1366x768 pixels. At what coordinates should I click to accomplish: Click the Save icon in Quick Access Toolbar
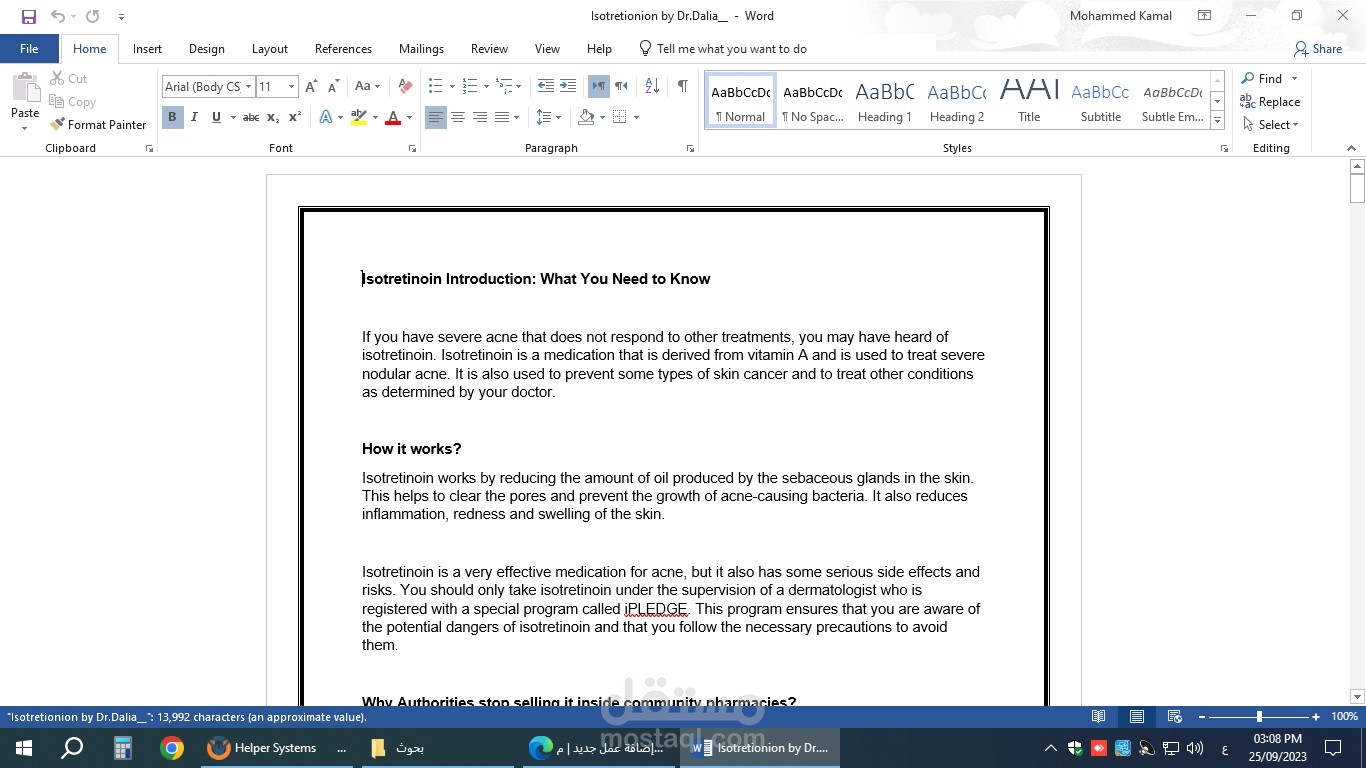(x=28, y=16)
